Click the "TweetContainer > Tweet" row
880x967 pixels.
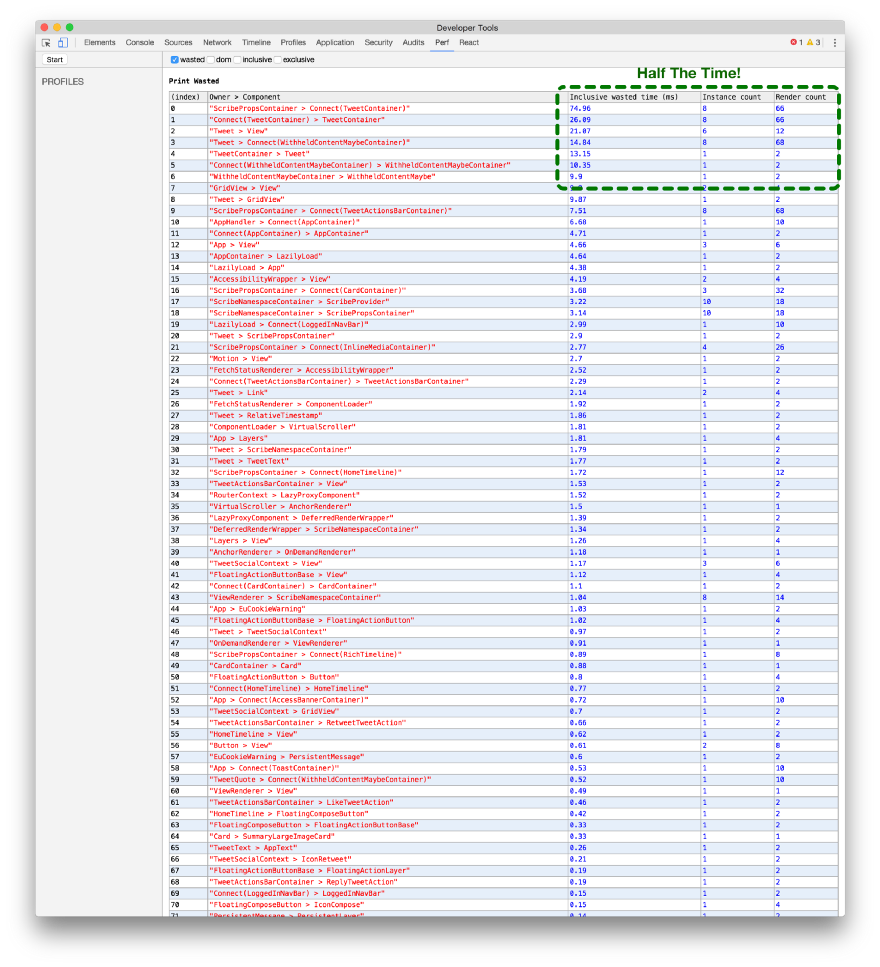pos(503,154)
